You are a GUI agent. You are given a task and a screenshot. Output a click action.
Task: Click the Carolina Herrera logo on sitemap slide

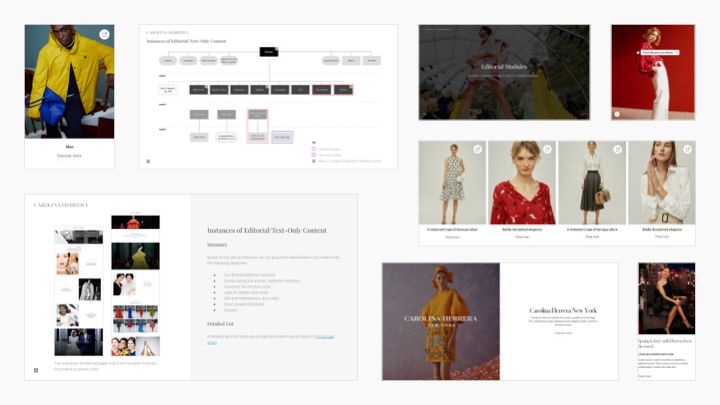pos(167,33)
